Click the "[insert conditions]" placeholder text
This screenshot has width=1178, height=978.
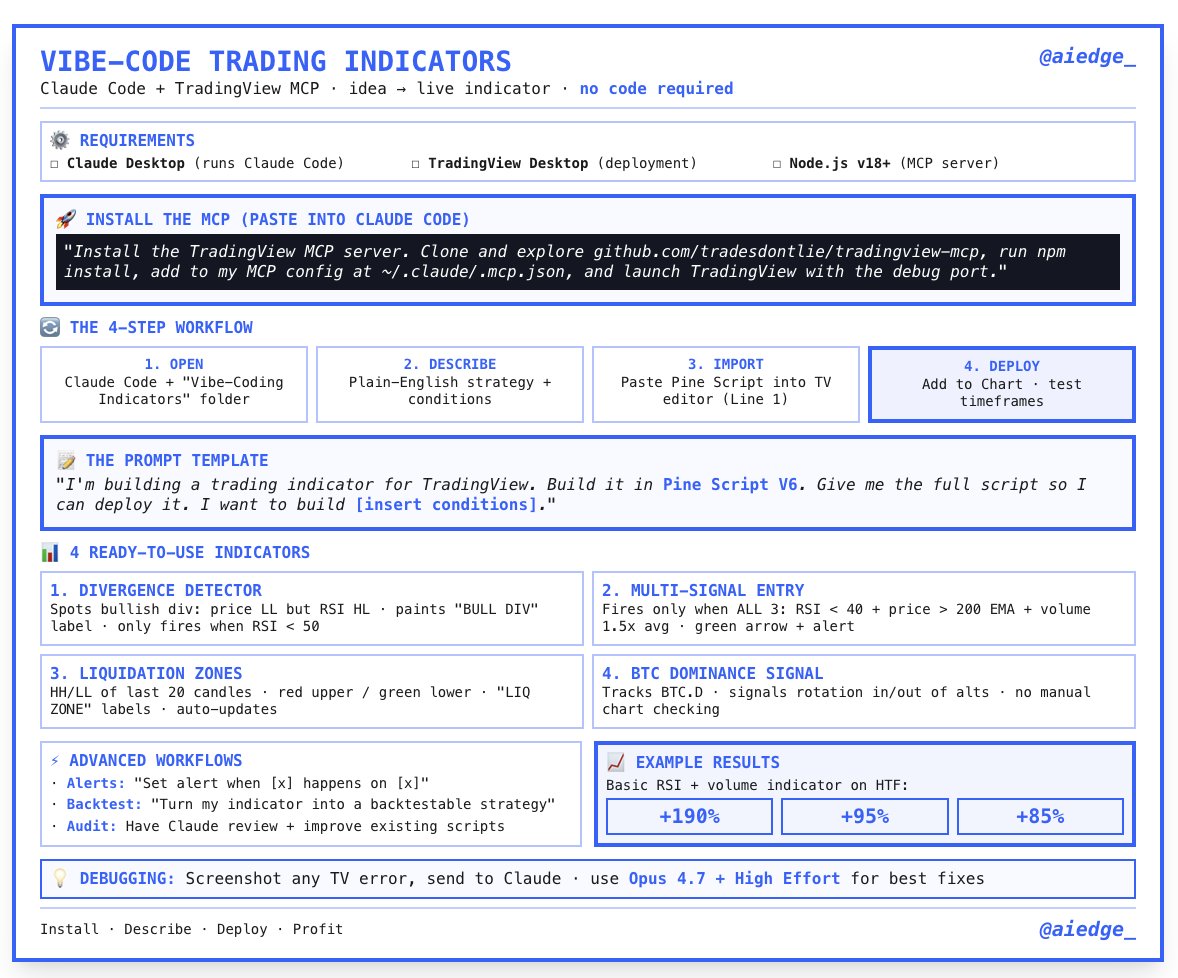(x=447, y=505)
